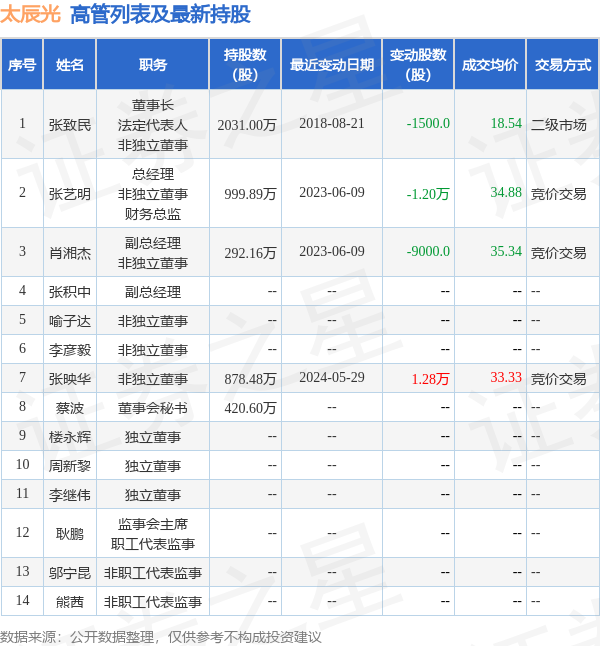
Task: Select the name 耿鹏
Action: (x=70, y=534)
